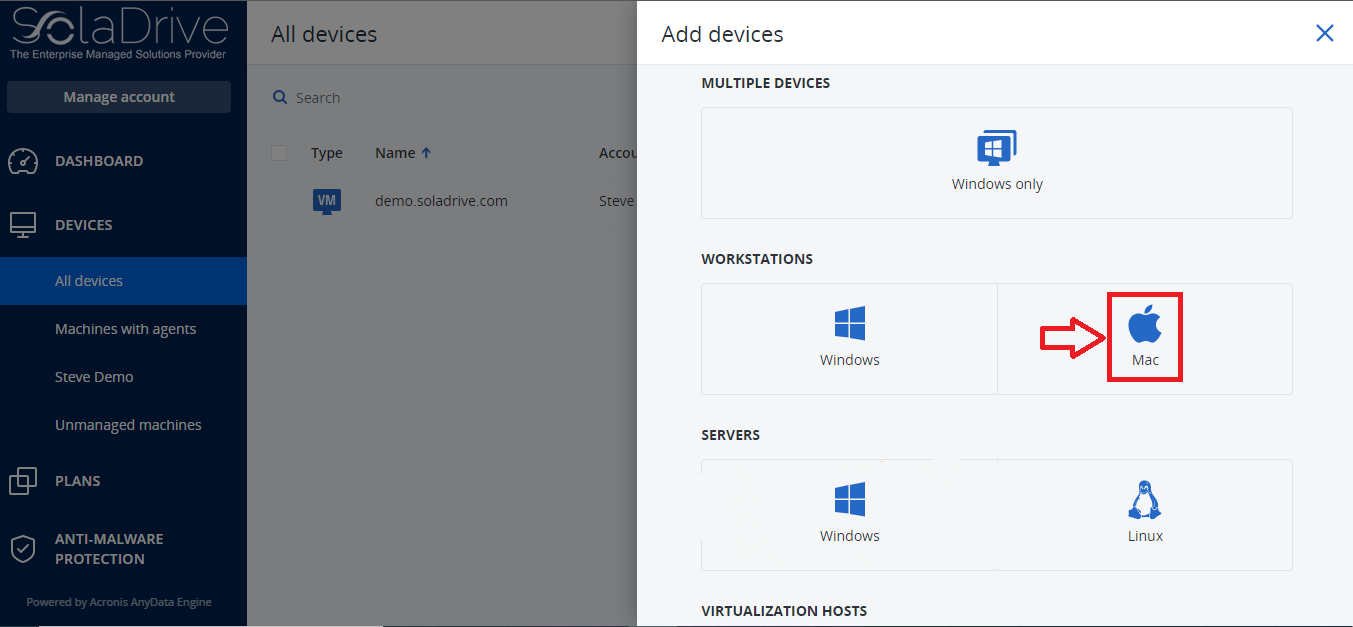Click the Windows logo under Workstations

[x=850, y=324]
